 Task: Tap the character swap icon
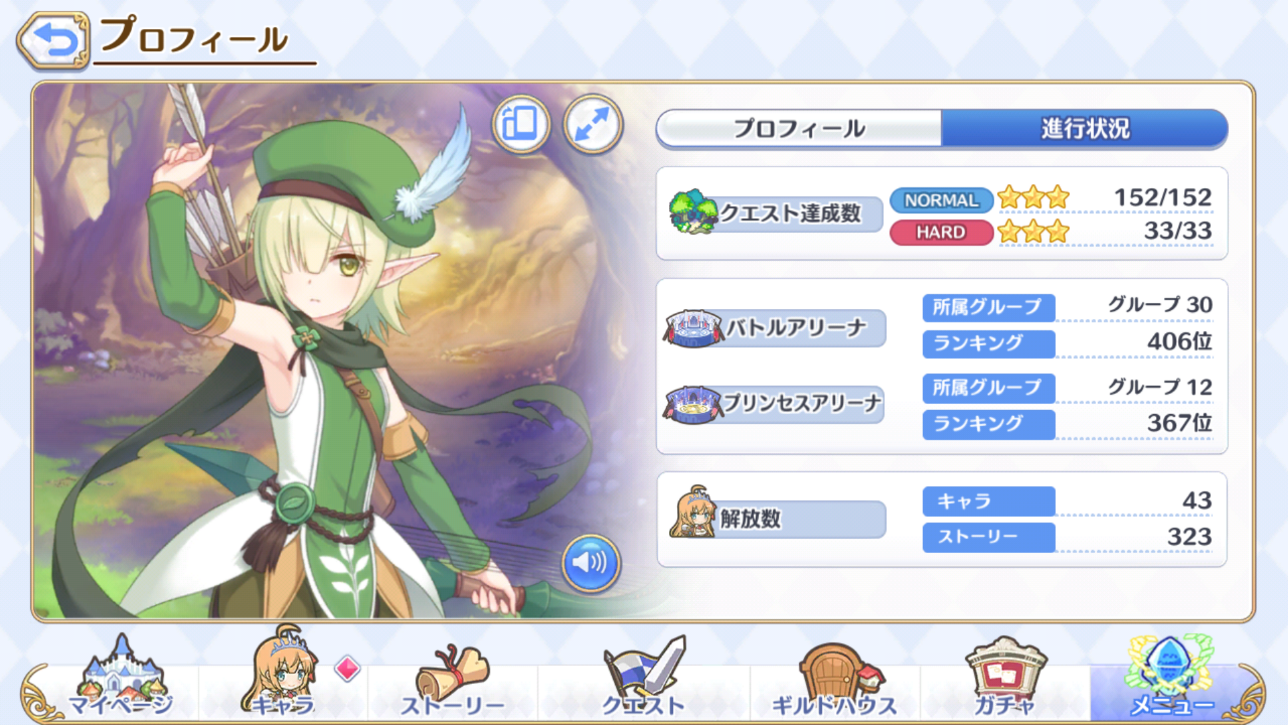pyautogui.click(x=520, y=125)
